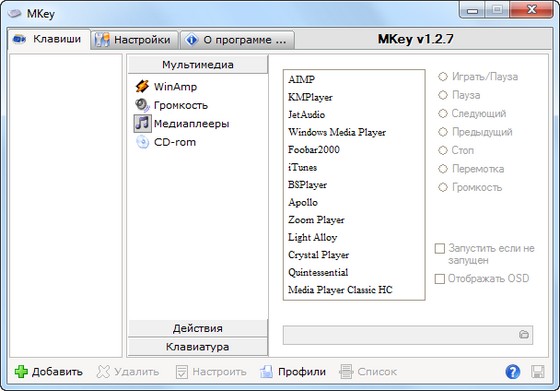
Task: Click the Медиаплееры music note icon
Action: point(142,124)
